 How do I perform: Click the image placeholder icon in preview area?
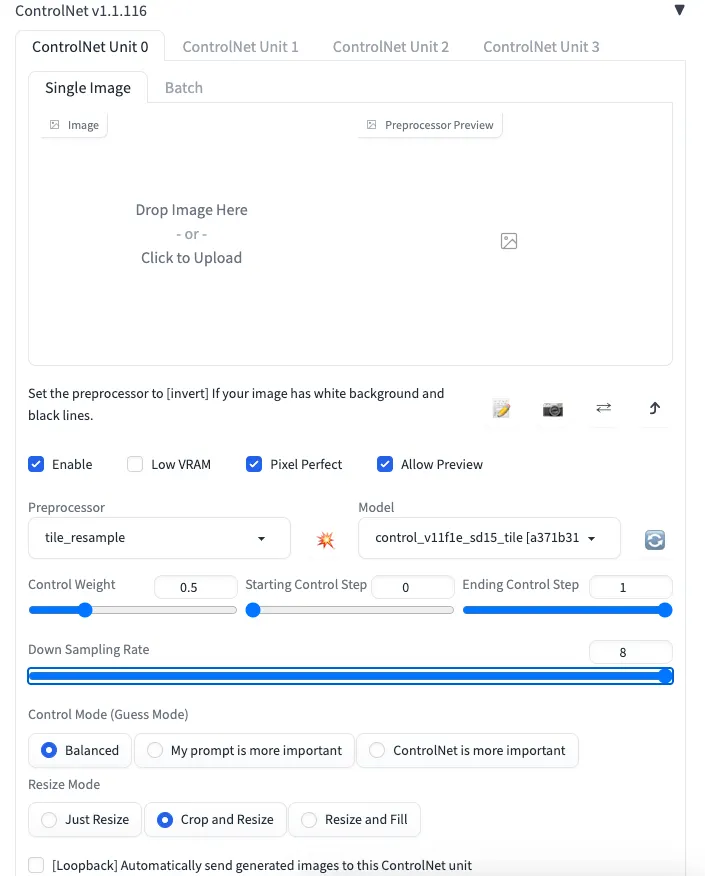pyautogui.click(x=509, y=241)
